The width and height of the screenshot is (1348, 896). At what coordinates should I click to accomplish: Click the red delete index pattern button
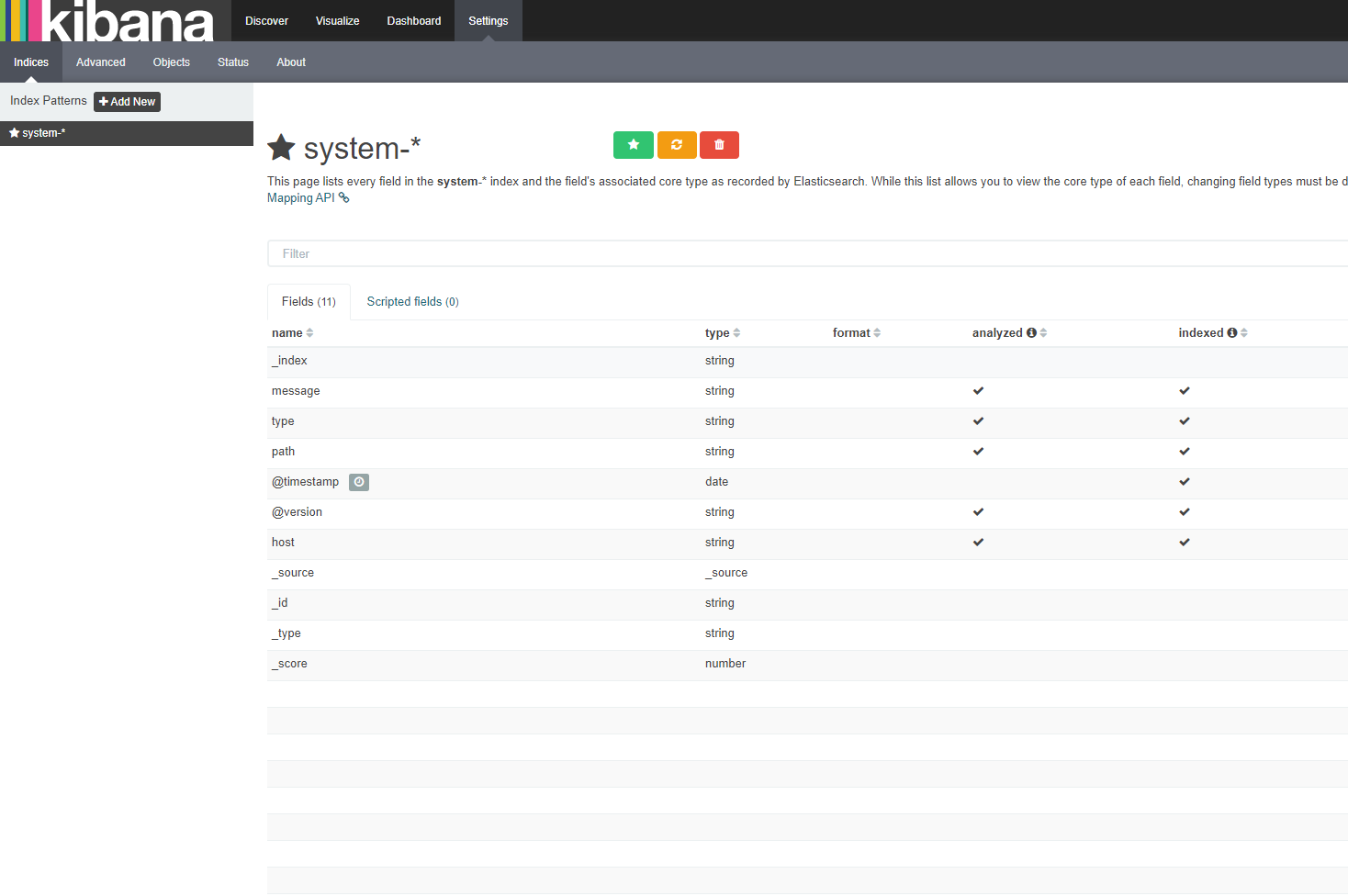719,145
